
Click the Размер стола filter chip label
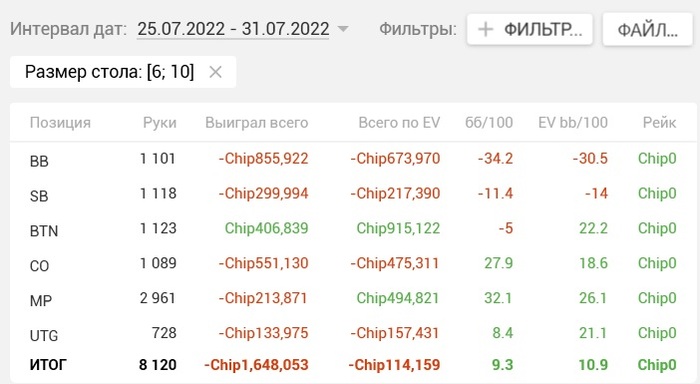[109, 72]
